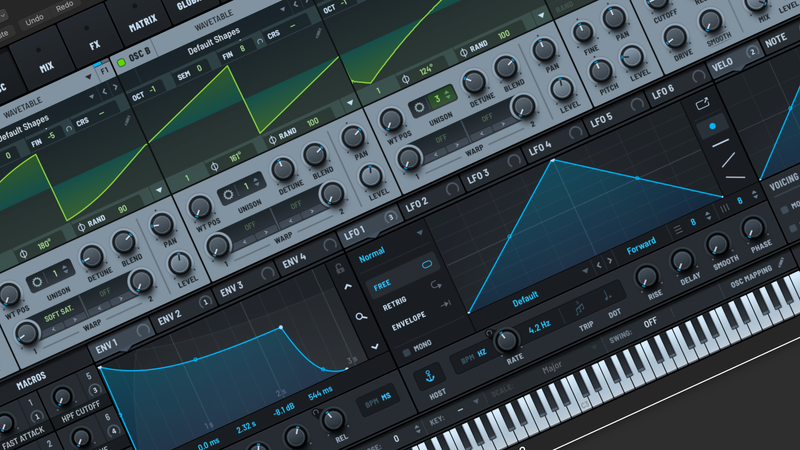Click the pencil icon next to OSC MAPPING
800x450 pixels.
(x=781, y=262)
